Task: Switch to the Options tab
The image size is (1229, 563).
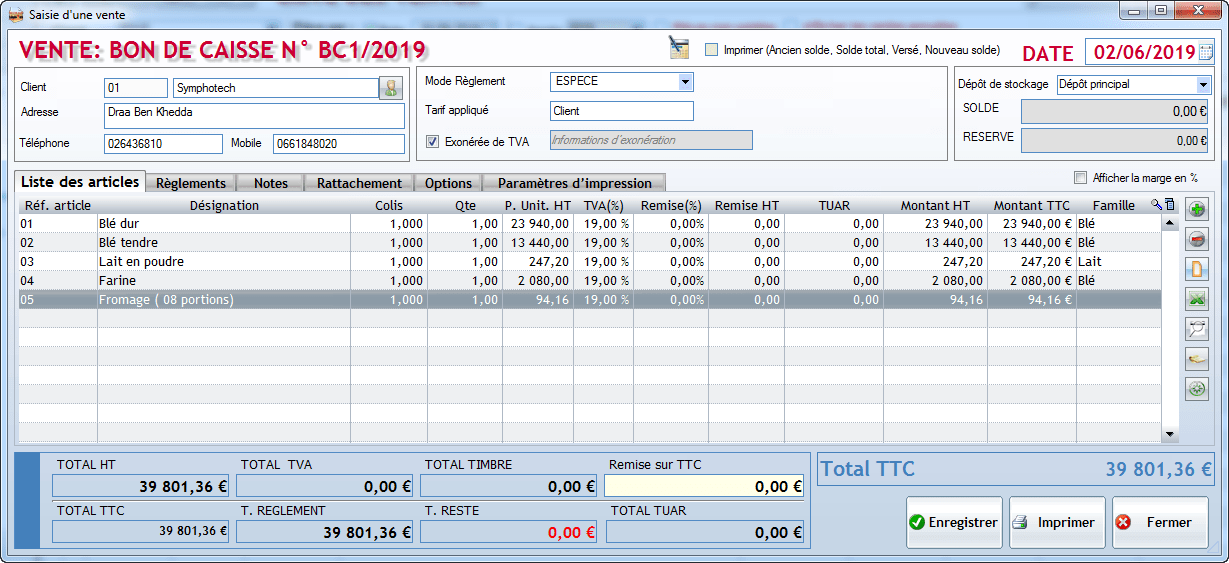Action: pos(448,183)
